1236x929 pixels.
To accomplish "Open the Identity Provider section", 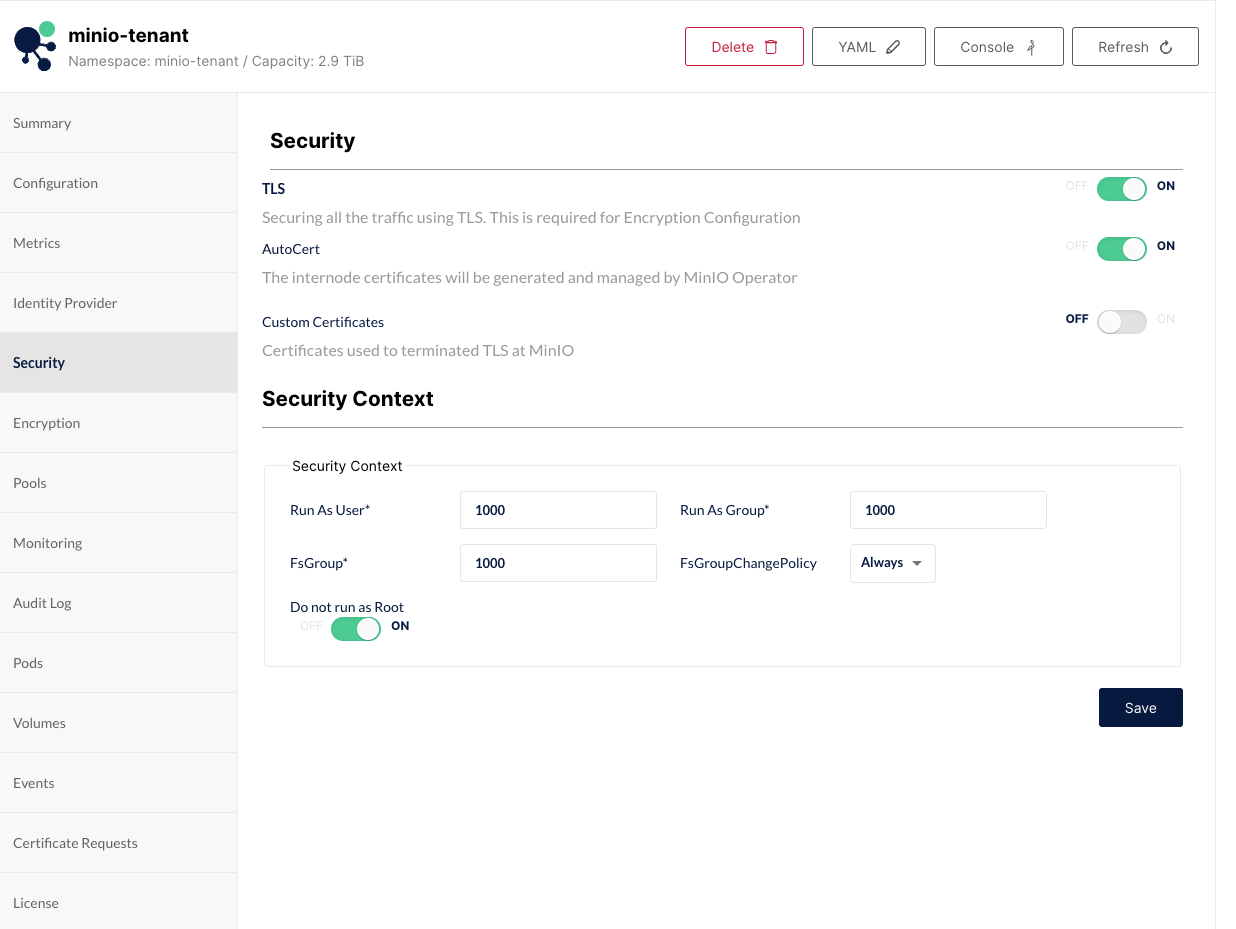I will tap(64, 302).
